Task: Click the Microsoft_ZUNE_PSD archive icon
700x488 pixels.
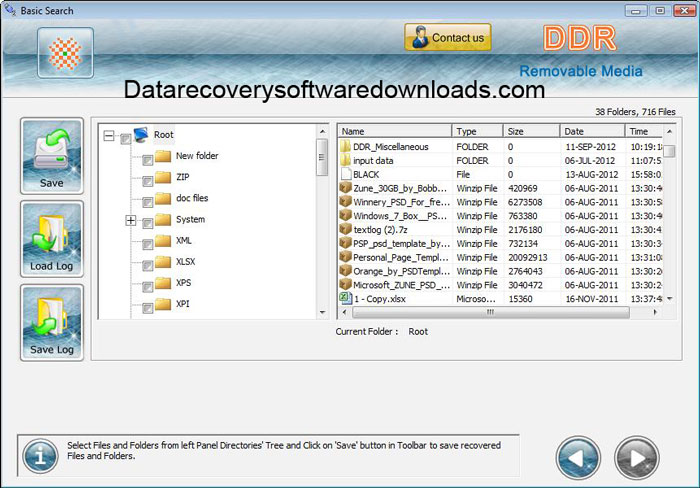Action: point(345,284)
